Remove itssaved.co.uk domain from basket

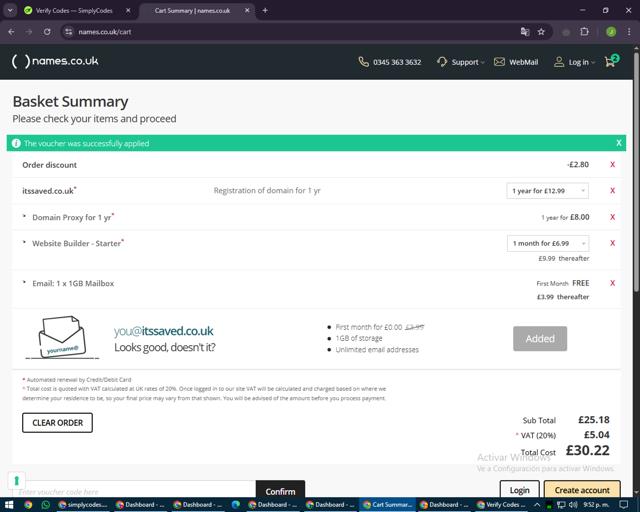pos(612,191)
